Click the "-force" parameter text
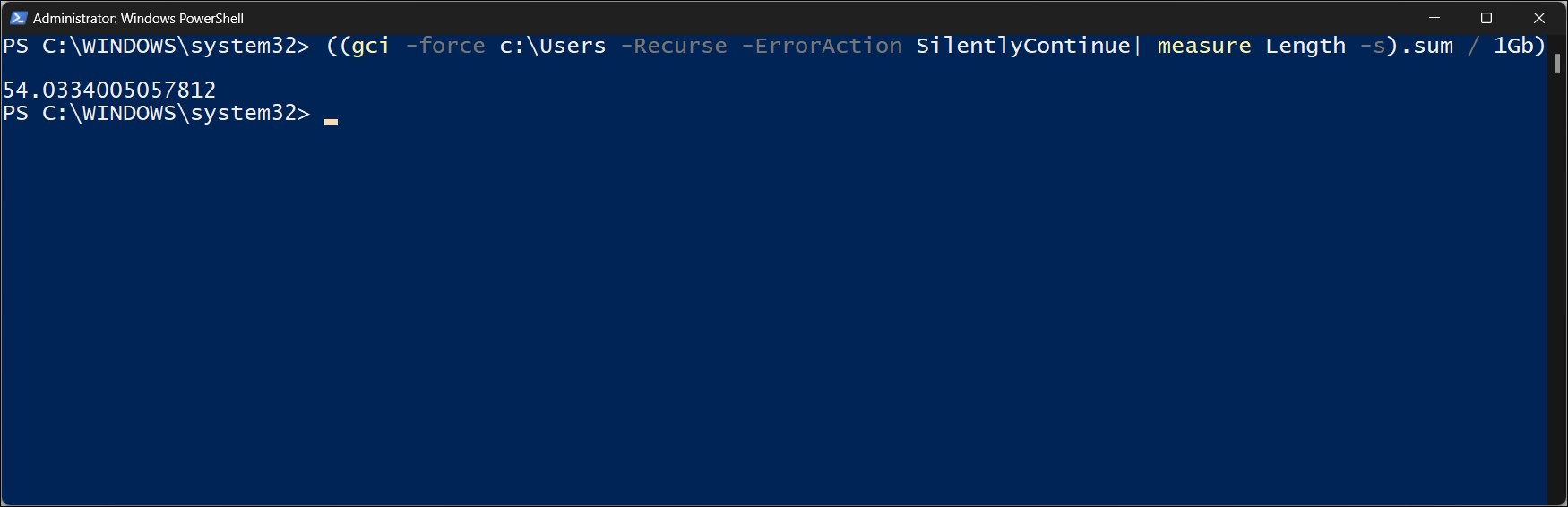1568x507 pixels. [444, 46]
